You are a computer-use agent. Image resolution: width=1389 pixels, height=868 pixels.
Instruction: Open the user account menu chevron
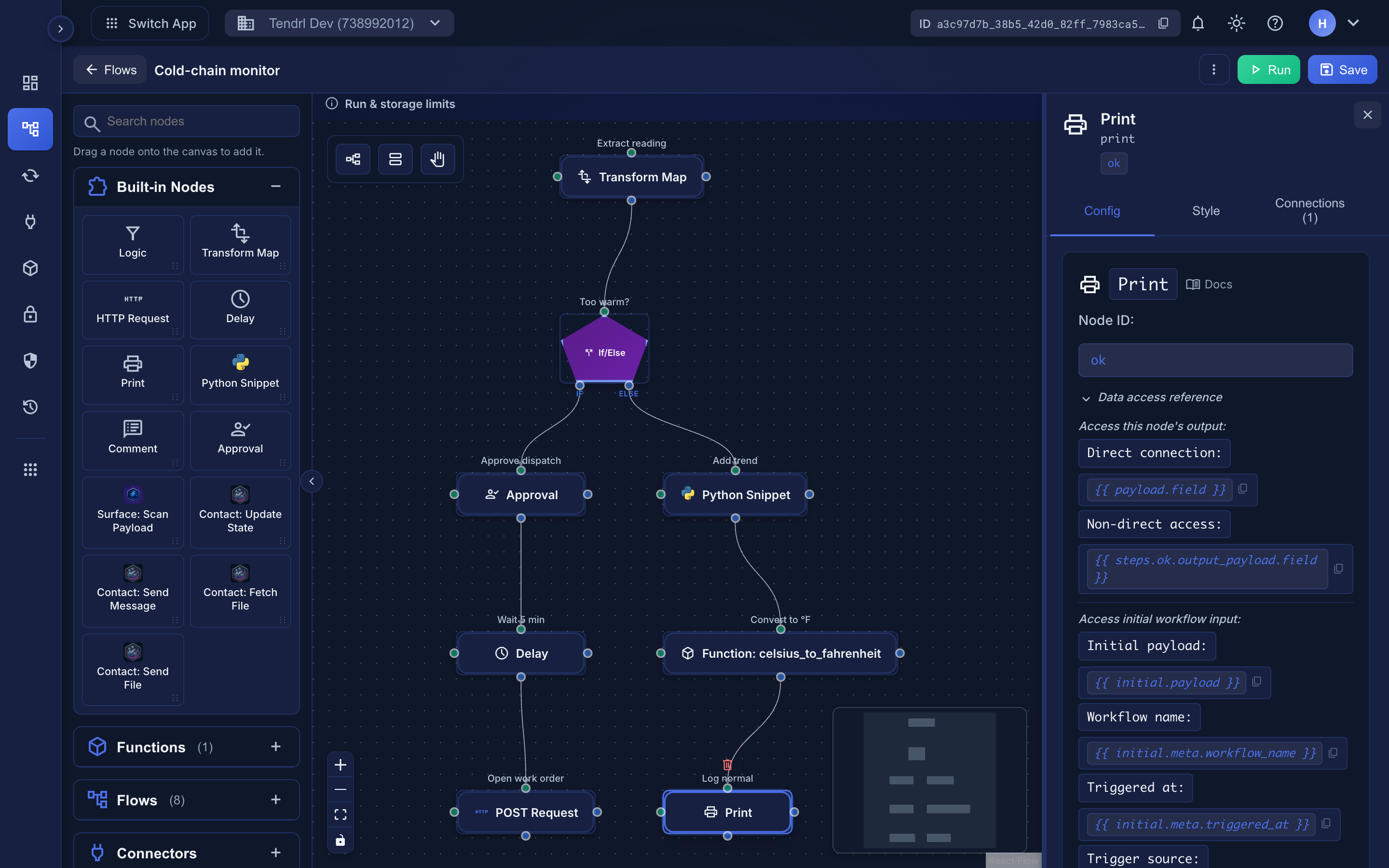coord(1353,24)
